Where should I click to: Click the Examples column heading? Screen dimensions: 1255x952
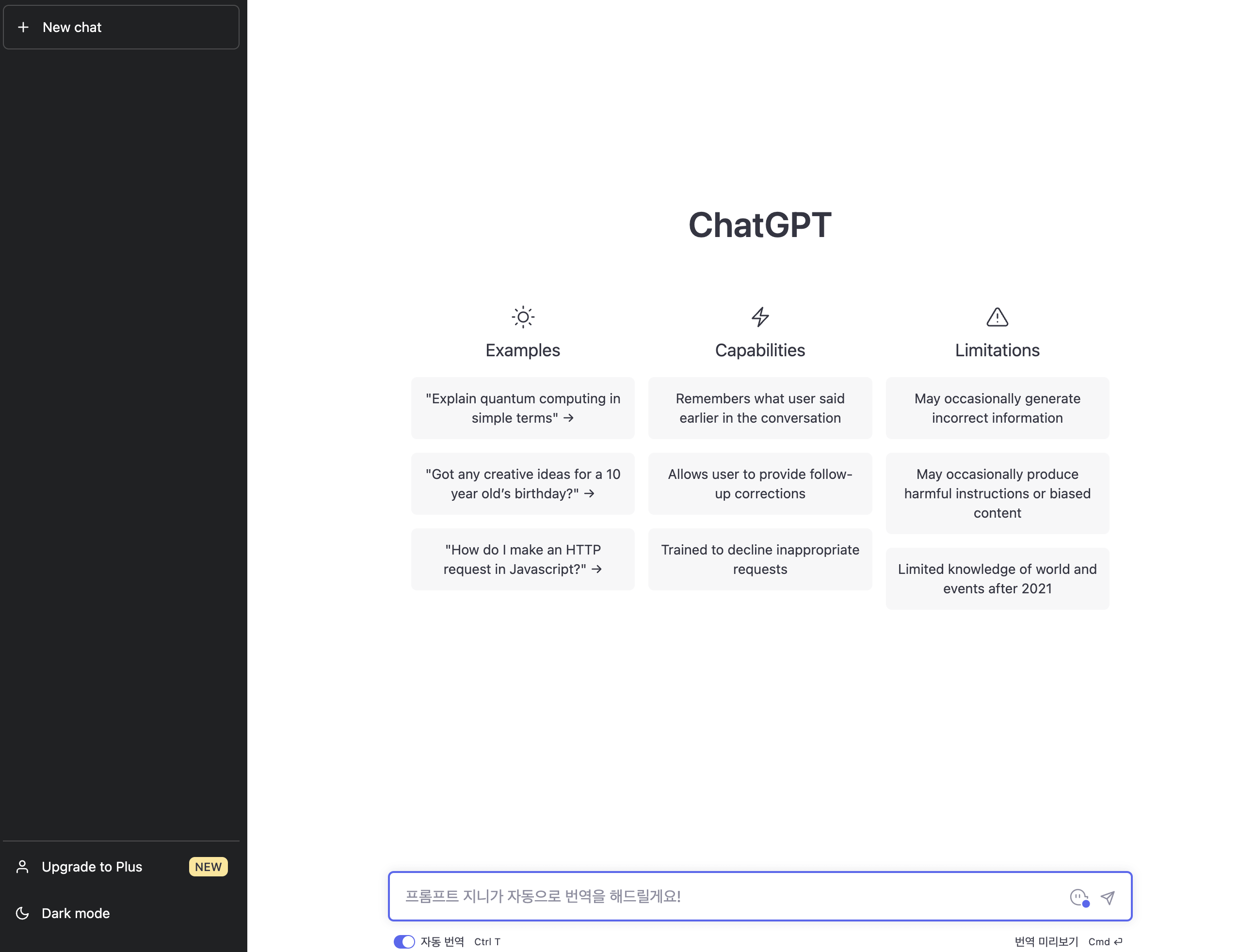(x=523, y=350)
